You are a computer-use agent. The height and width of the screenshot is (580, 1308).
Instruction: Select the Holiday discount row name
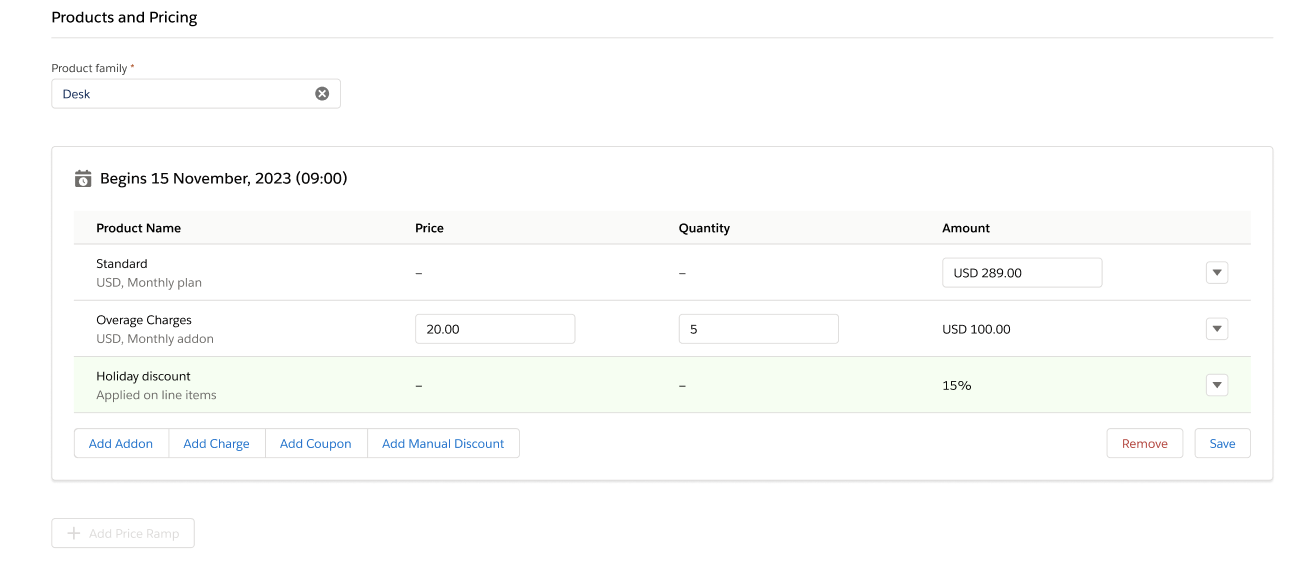click(x=143, y=376)
